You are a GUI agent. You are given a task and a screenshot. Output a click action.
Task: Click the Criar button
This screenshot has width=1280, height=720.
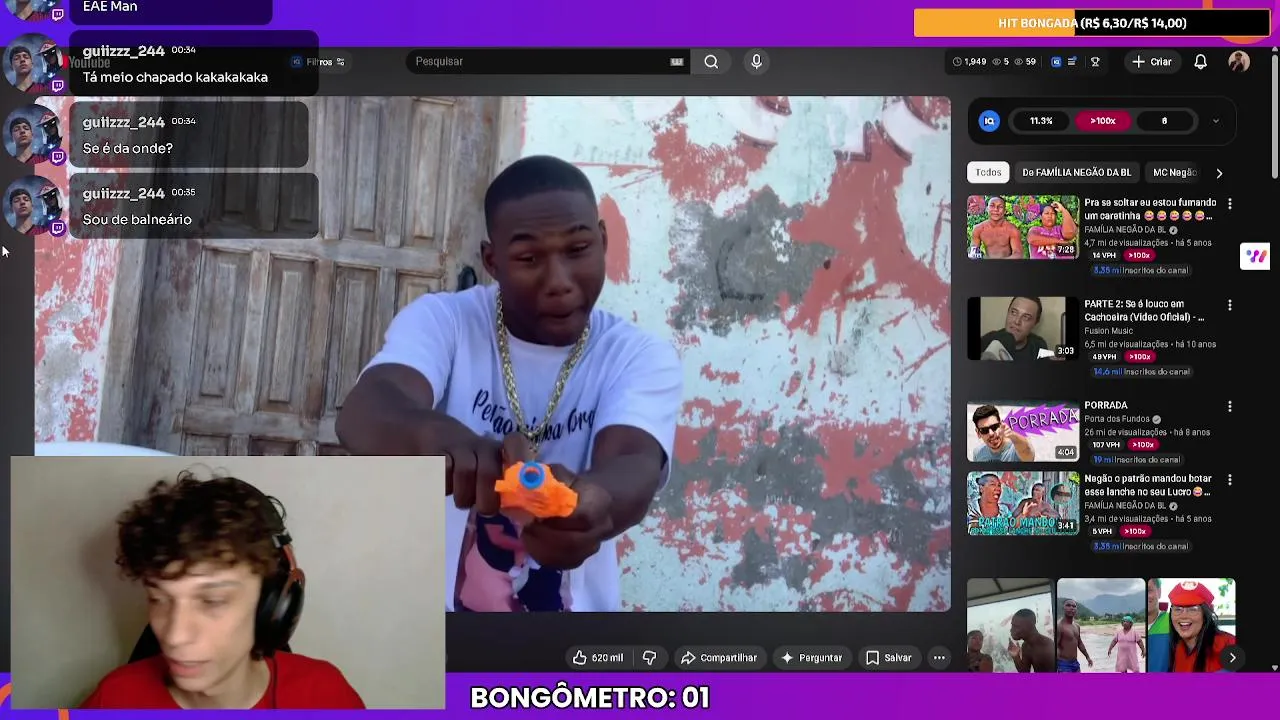pos(1151,62)
